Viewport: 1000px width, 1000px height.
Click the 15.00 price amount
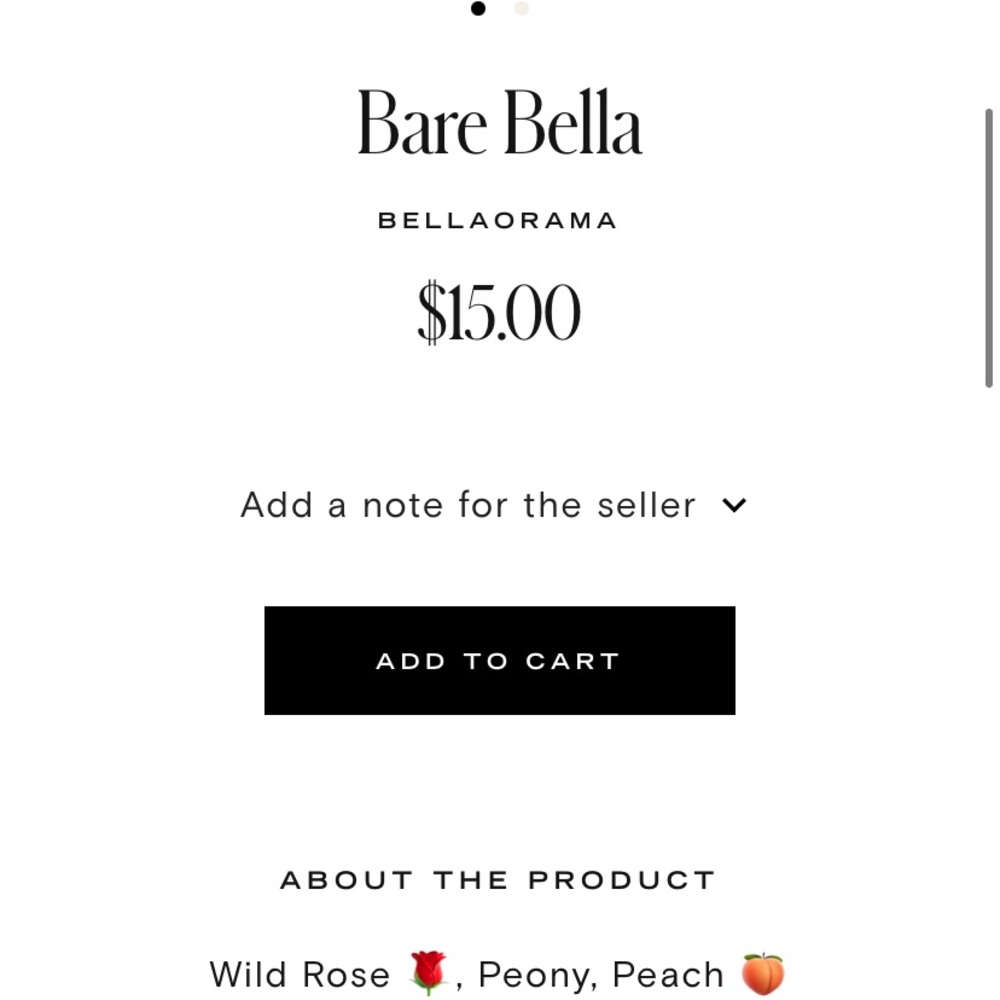coord(513,312)
